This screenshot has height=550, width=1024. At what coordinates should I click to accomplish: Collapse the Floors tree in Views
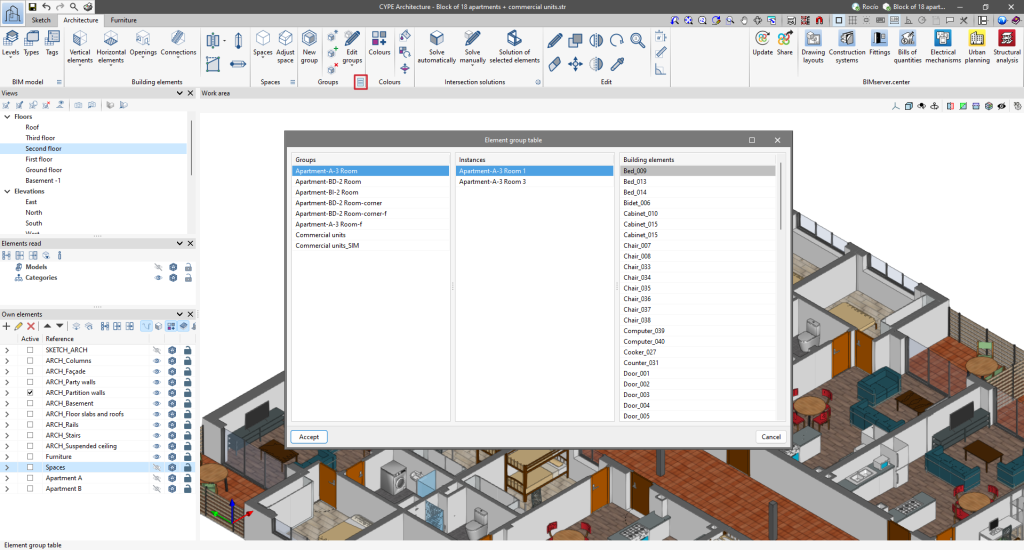(5, 116)
